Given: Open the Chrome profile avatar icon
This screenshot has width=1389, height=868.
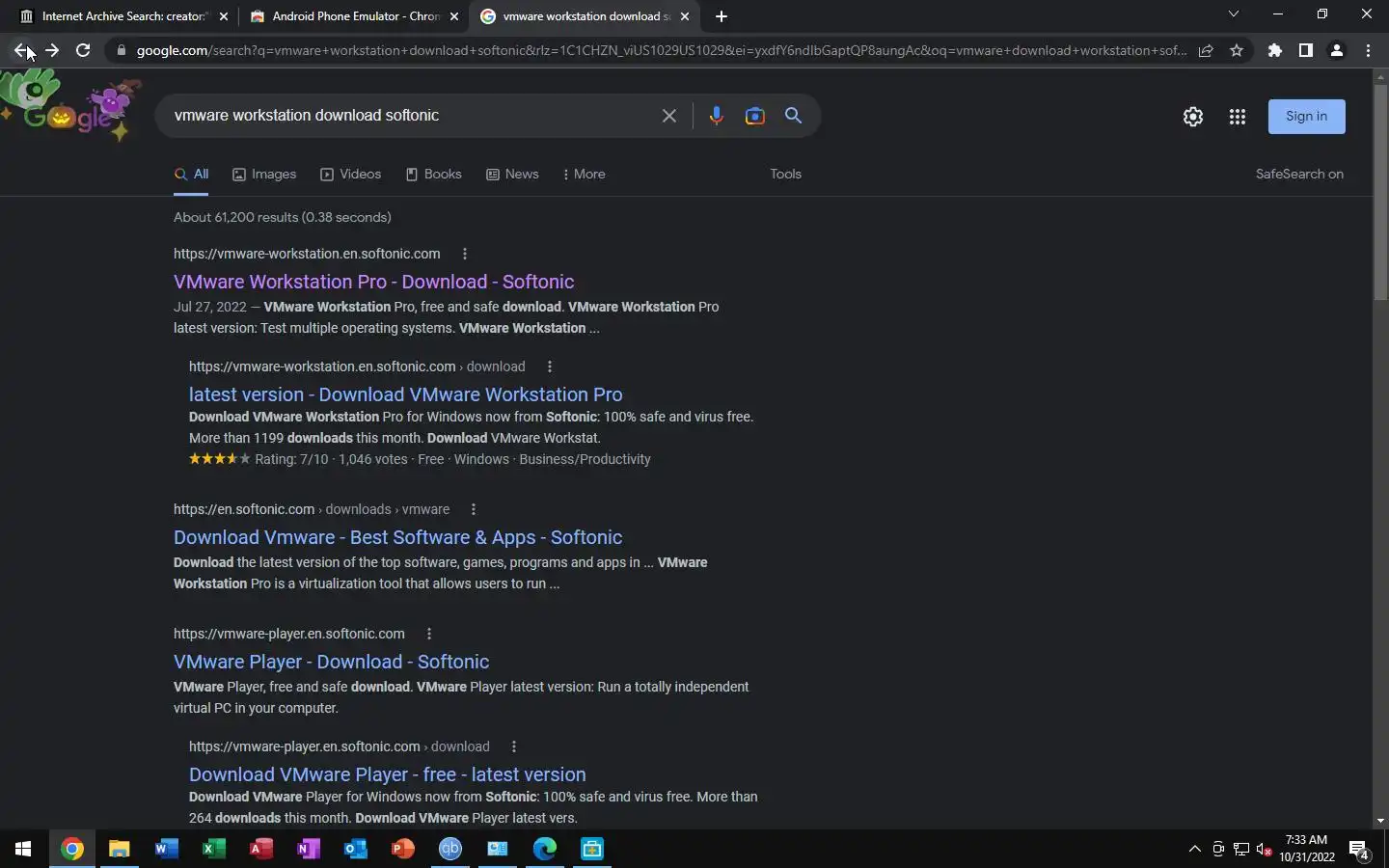Looking at the screenshot, I should point(1337,50).
